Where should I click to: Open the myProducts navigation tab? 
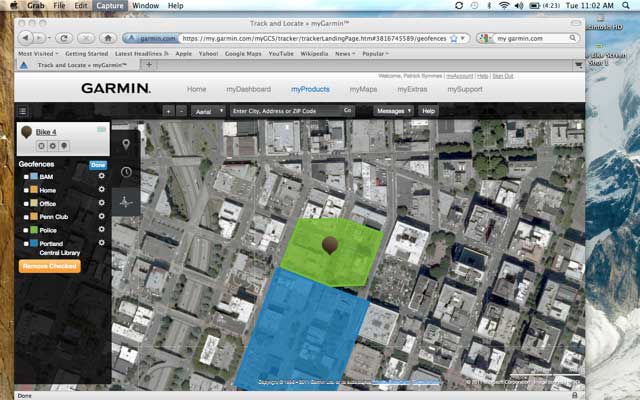click(310, 89)
